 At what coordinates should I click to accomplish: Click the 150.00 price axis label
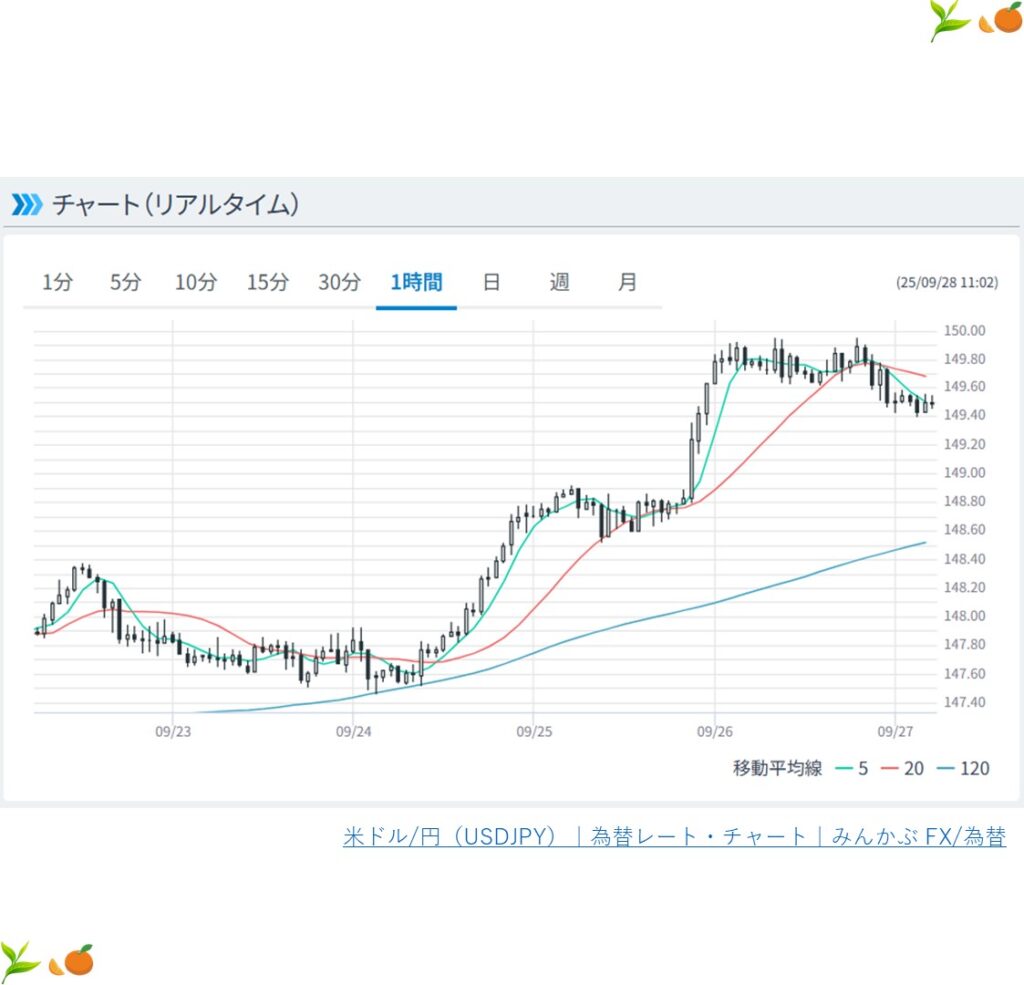pyautogui.click(x=965, y=331)
